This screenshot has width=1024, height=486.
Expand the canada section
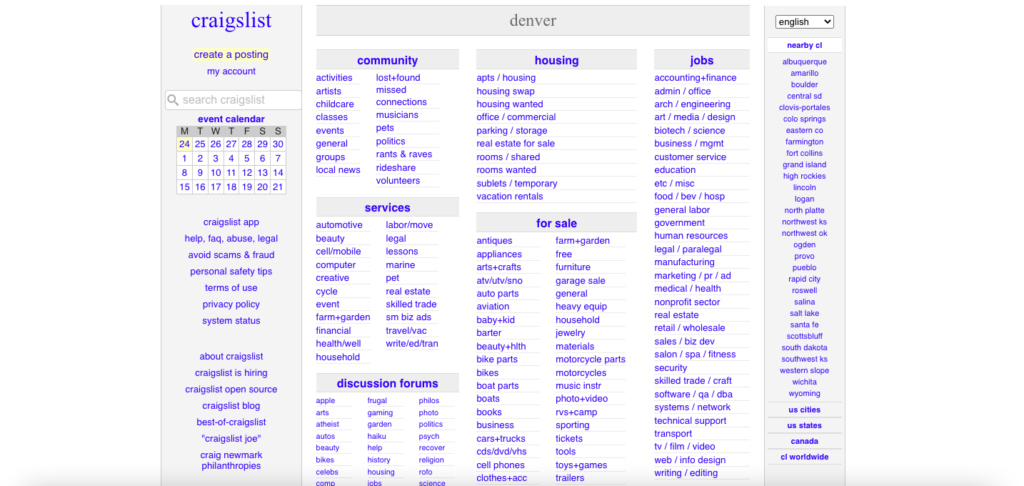804,442
